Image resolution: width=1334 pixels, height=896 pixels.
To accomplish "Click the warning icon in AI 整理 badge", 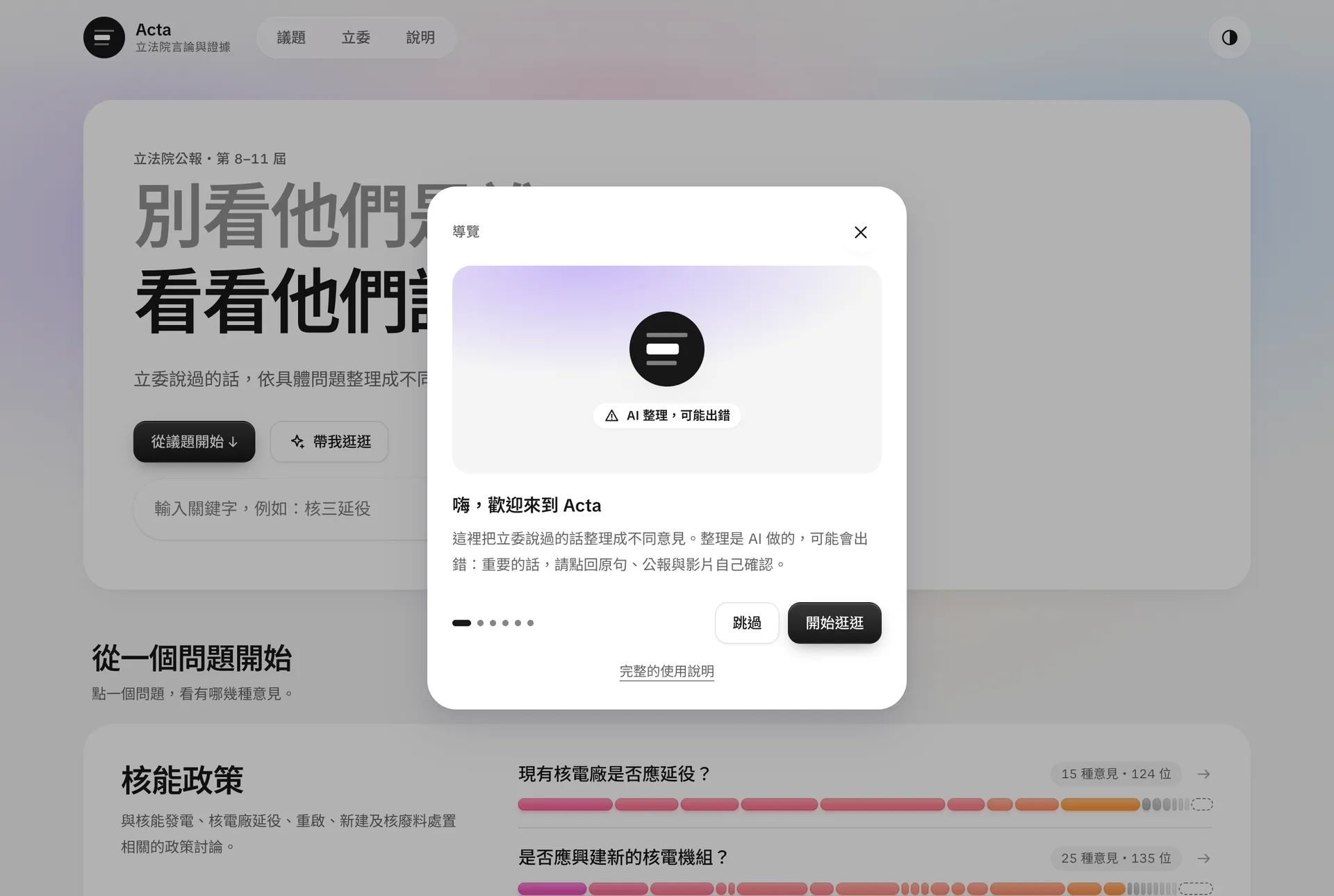I will (x=611, y=415).
